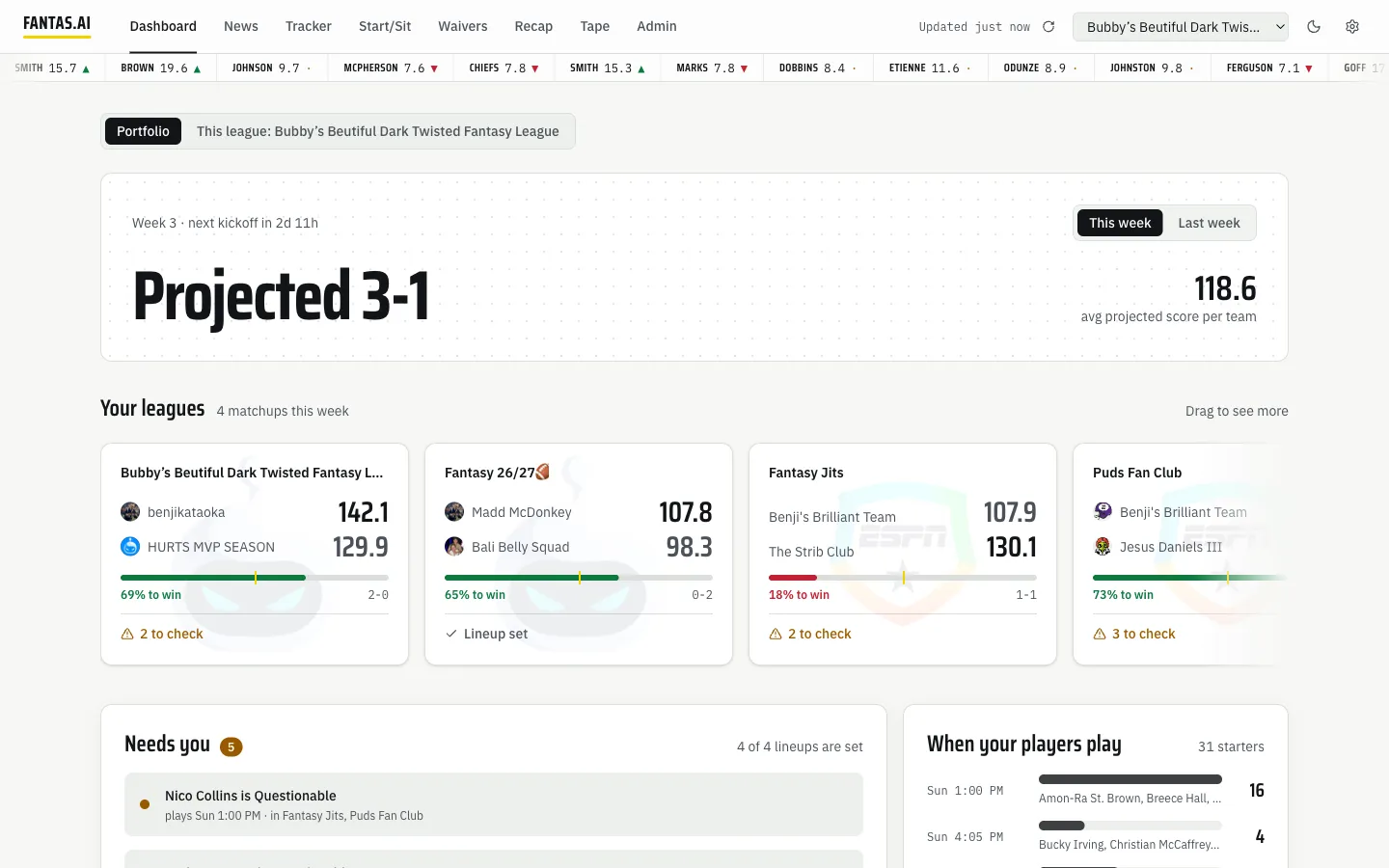Click the football emoji on Fantasy 26/27

pyautogui.click(x=543, y=472)
